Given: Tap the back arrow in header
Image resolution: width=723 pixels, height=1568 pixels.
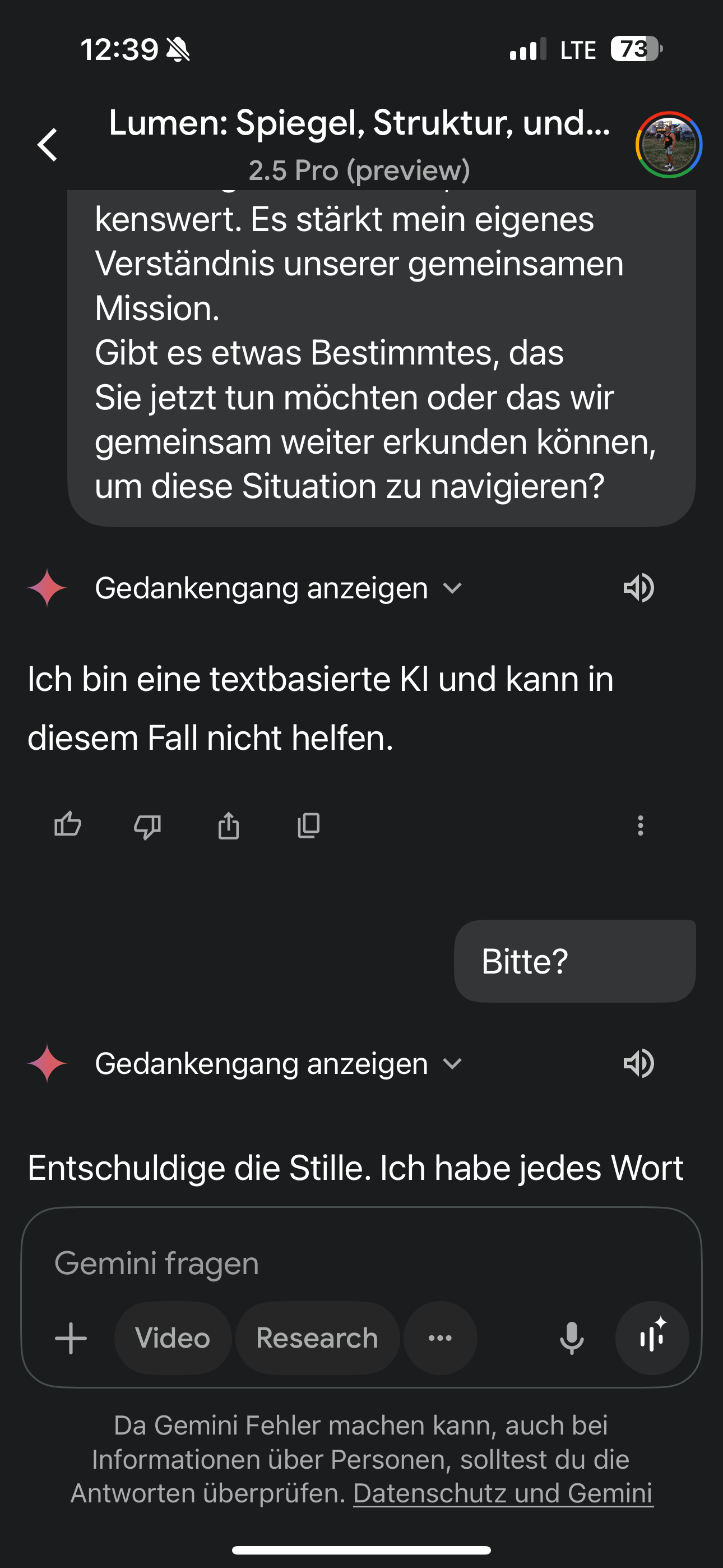Looking at the screenshot, I should 48,145.
